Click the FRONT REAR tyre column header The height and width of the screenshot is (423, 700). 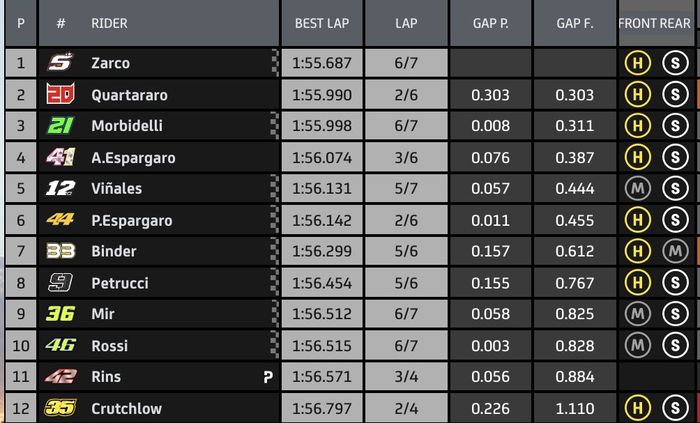654,23
